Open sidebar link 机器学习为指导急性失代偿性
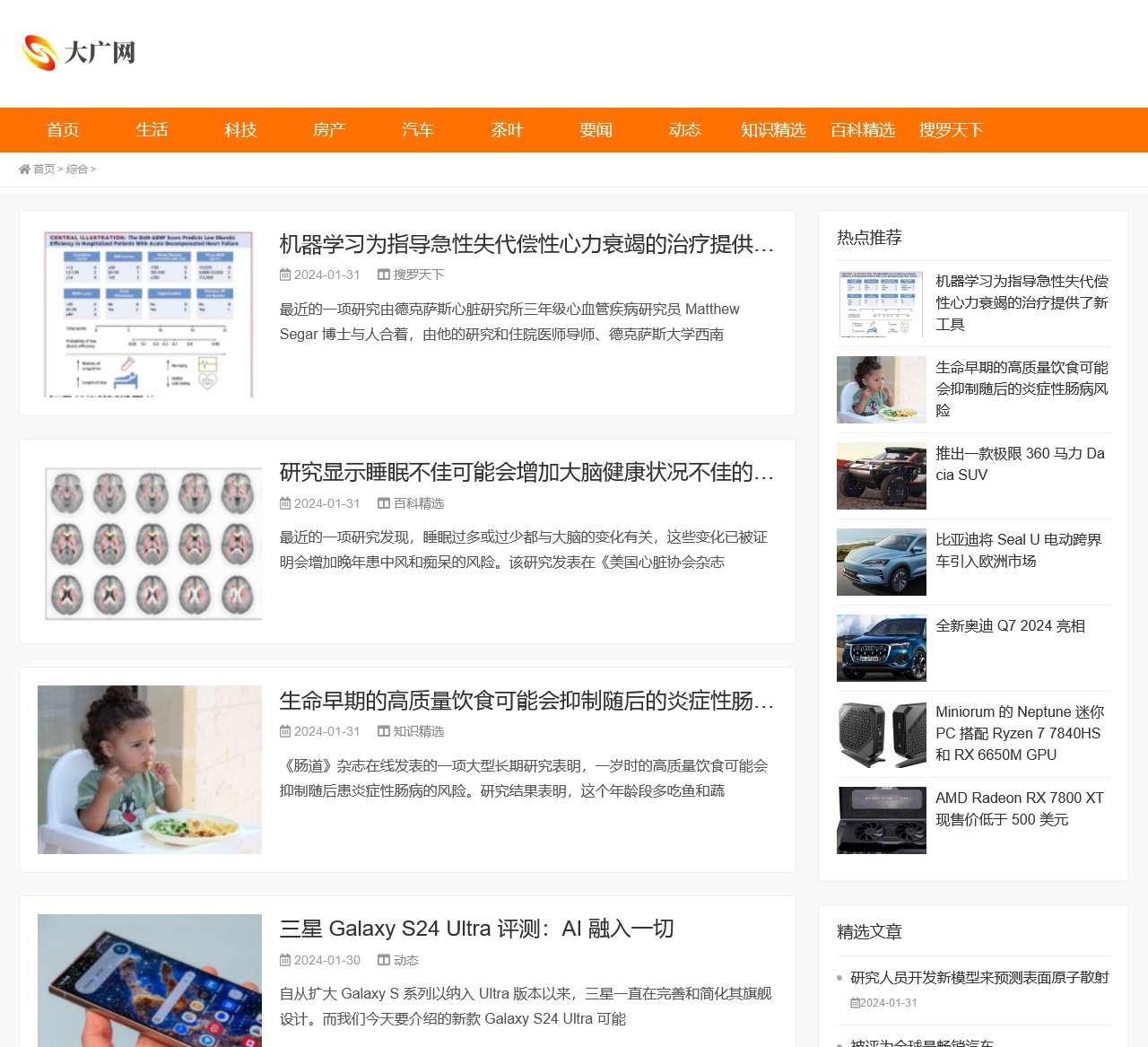The image size is (1148, 1047). click(x=1022, y=303)
